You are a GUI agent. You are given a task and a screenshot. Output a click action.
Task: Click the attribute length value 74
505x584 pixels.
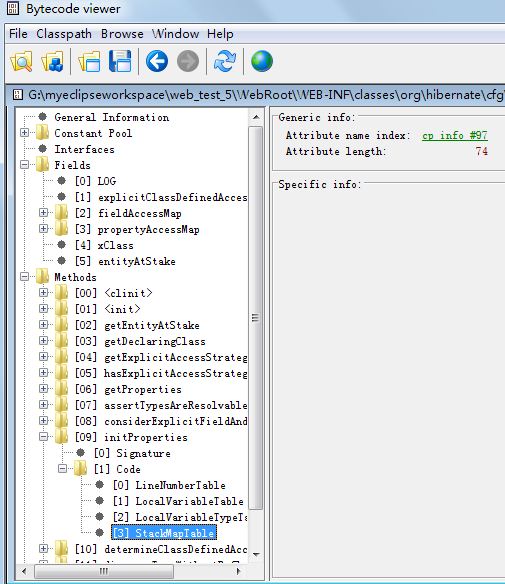(481, 151)
